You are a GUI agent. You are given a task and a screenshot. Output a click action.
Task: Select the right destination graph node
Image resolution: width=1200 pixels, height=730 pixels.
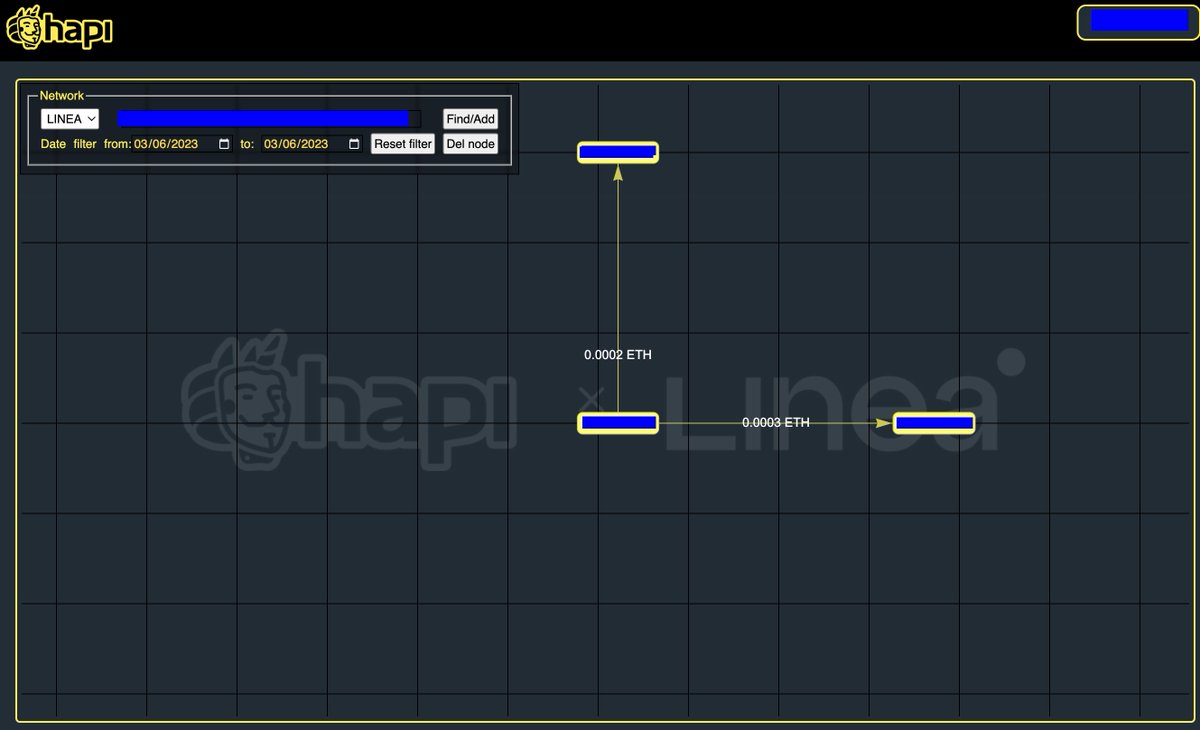[x=934, y=423]
